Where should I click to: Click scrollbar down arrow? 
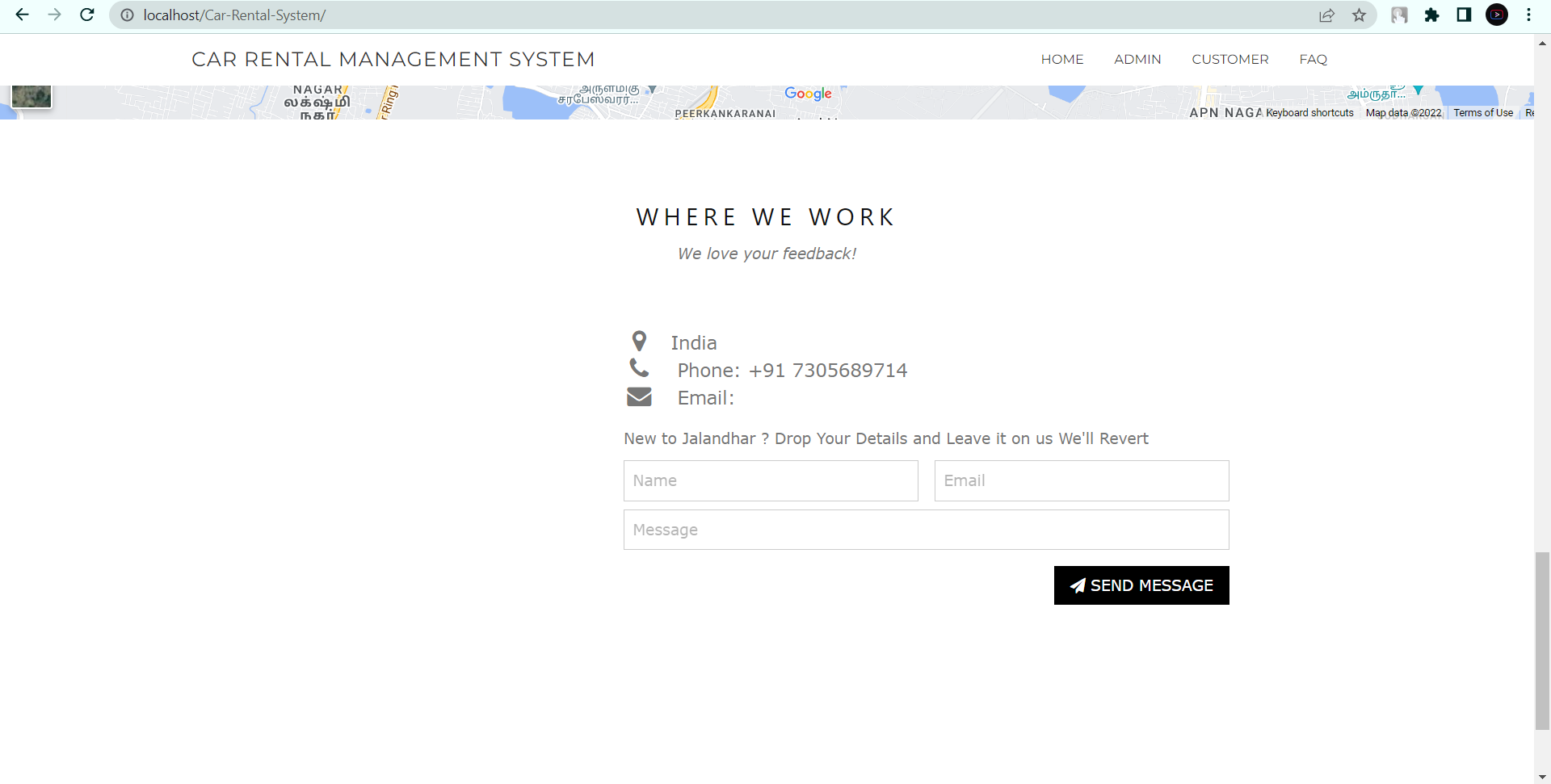click(1542, 777)
